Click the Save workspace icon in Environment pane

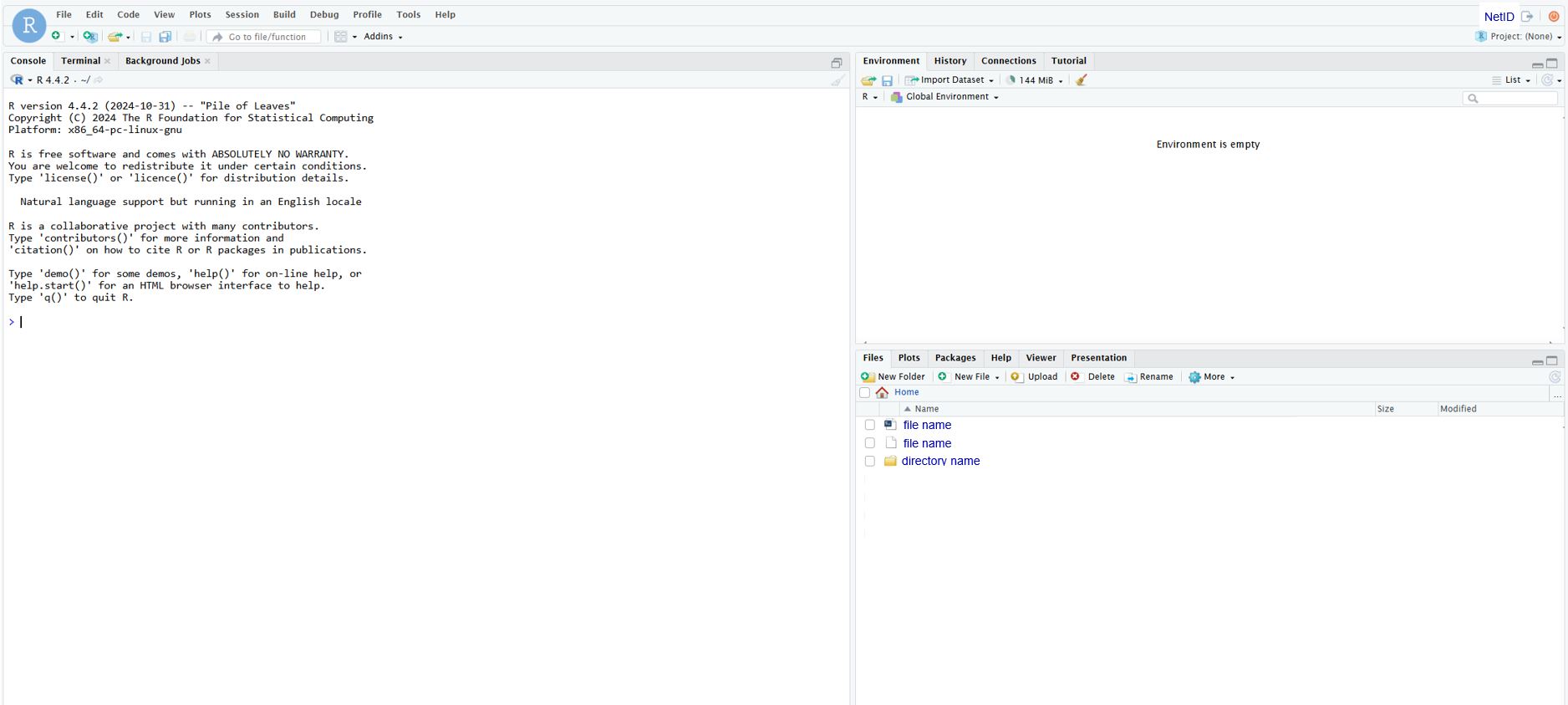click(887, 80)
